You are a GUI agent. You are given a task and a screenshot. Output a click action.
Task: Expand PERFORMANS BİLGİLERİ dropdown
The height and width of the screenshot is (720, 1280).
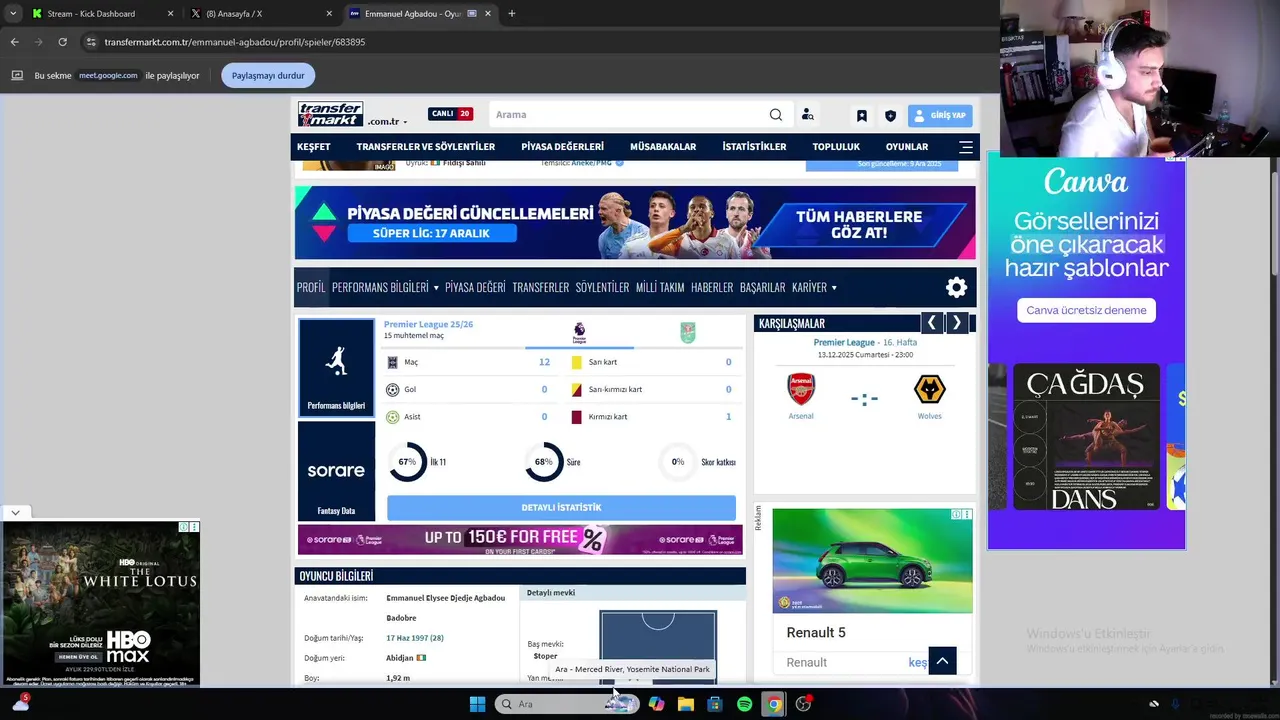385,287
